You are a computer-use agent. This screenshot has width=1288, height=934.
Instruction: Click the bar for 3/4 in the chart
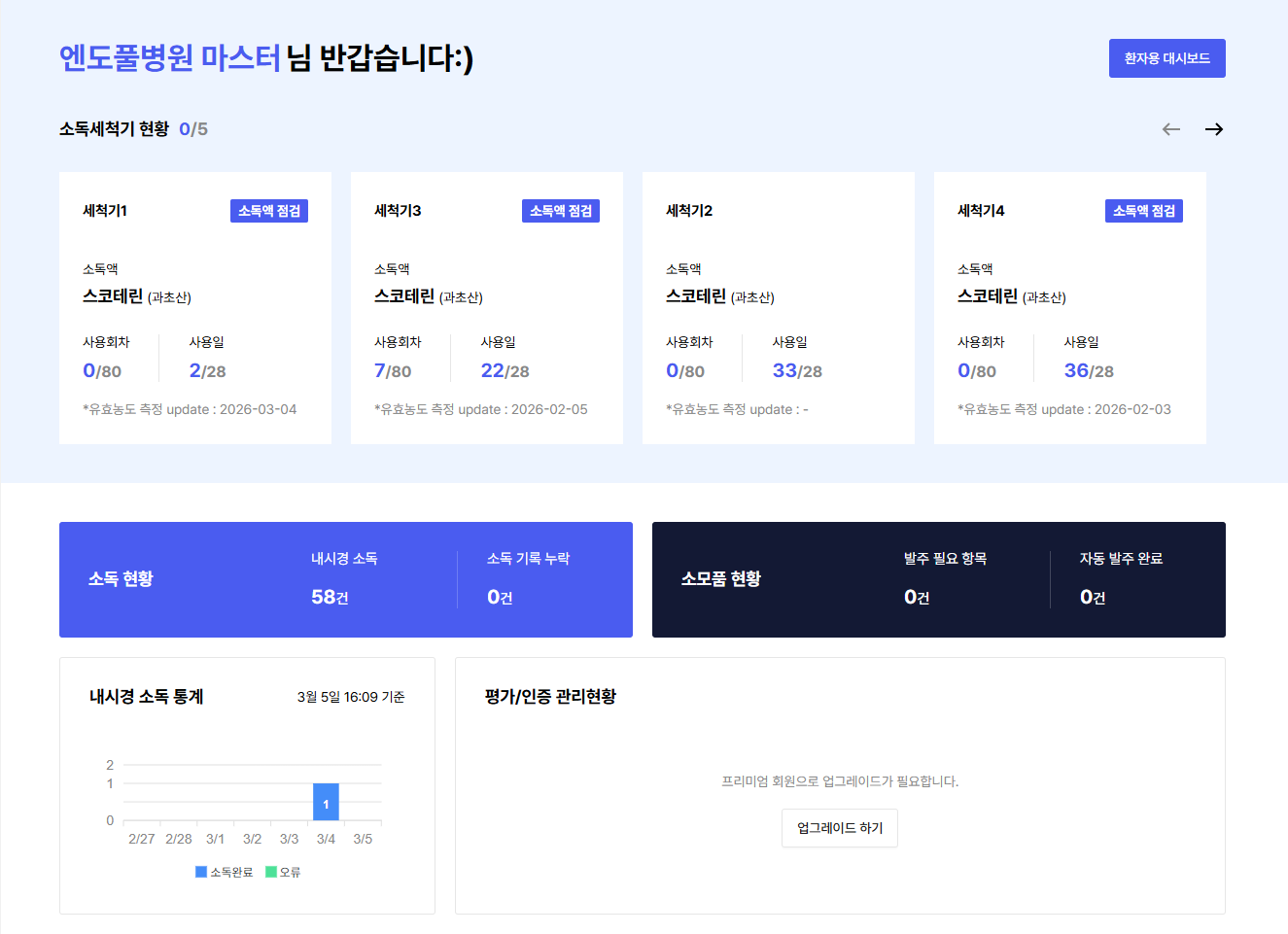326,802
